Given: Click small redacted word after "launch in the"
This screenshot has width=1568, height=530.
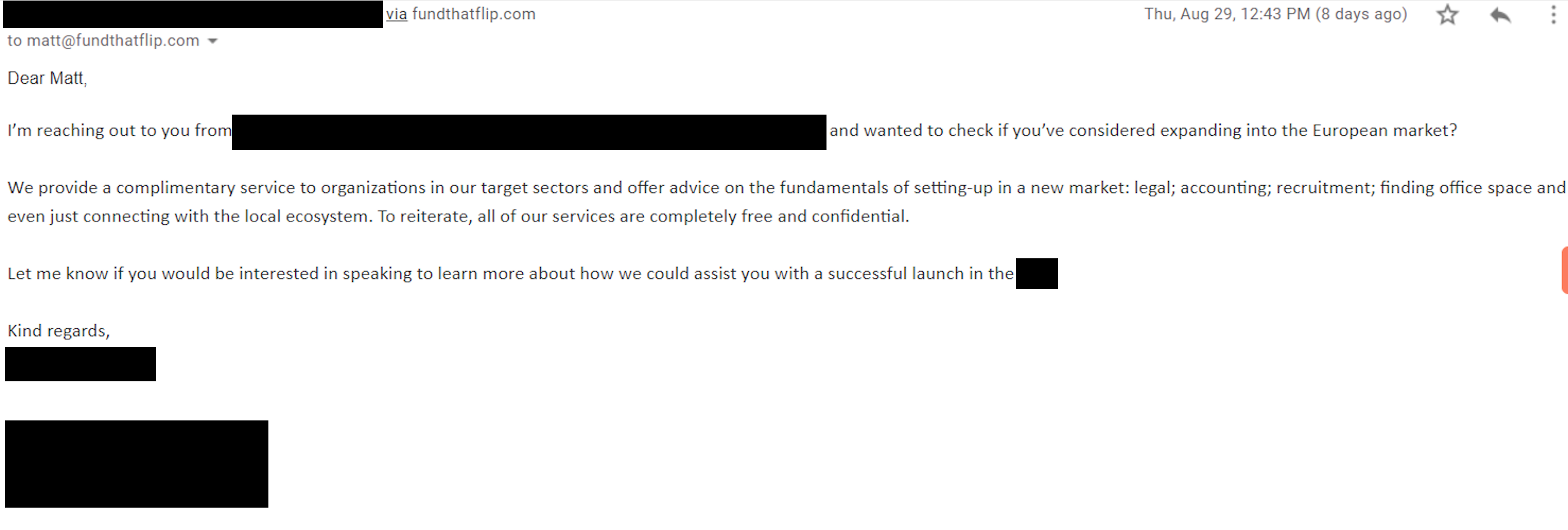Looking at the screenshot, I should pyautogui.click(x=1036, y=273).
